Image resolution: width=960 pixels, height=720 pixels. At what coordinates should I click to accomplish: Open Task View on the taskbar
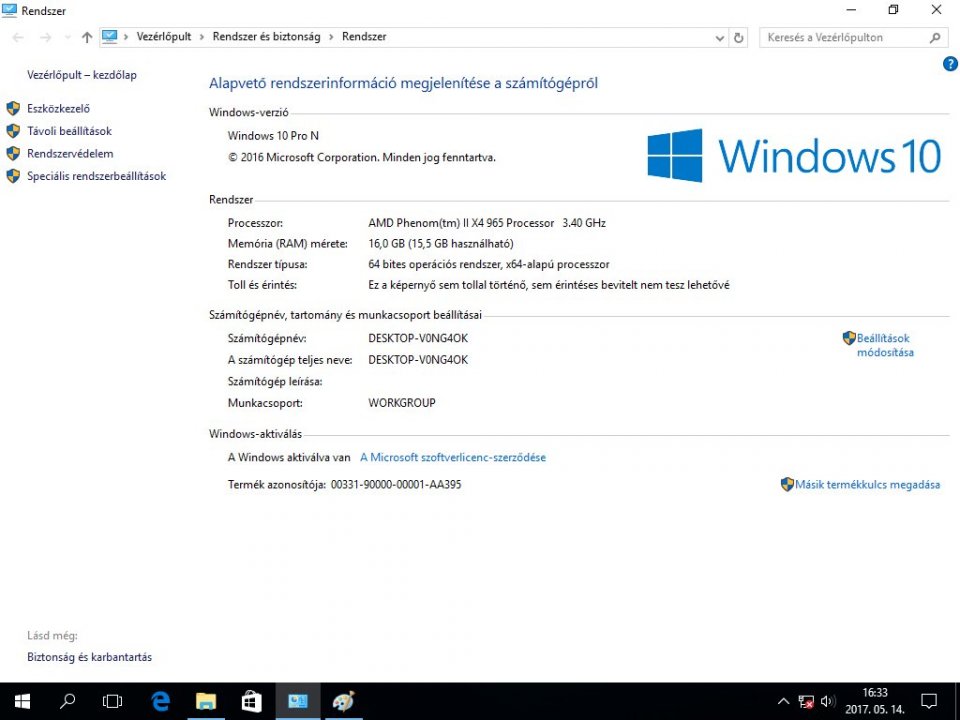[x=113, y=702]
